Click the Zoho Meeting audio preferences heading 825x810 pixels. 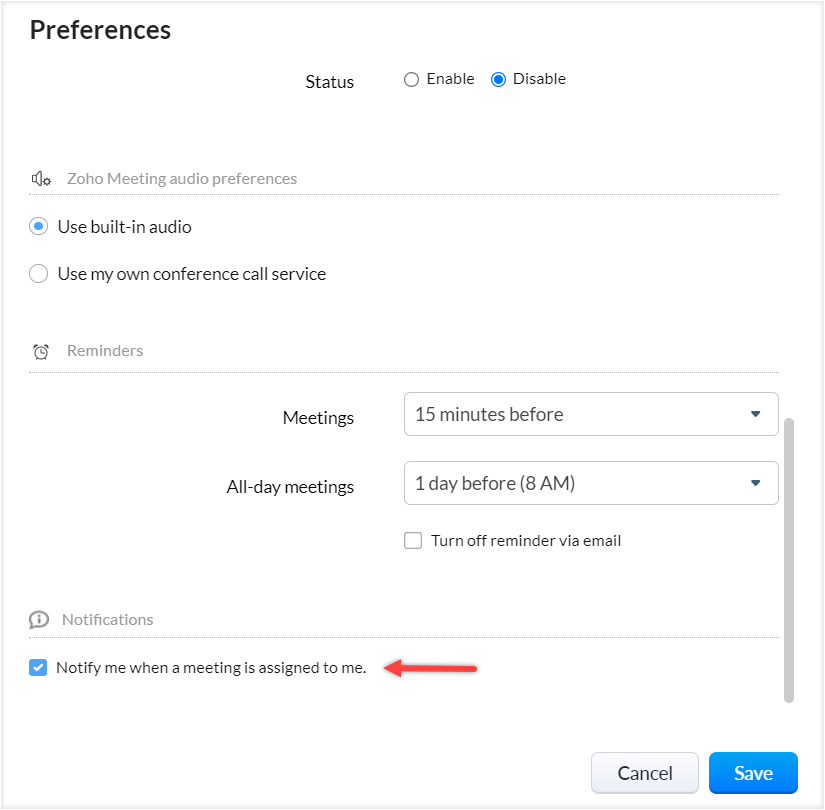tap(182, 179)
